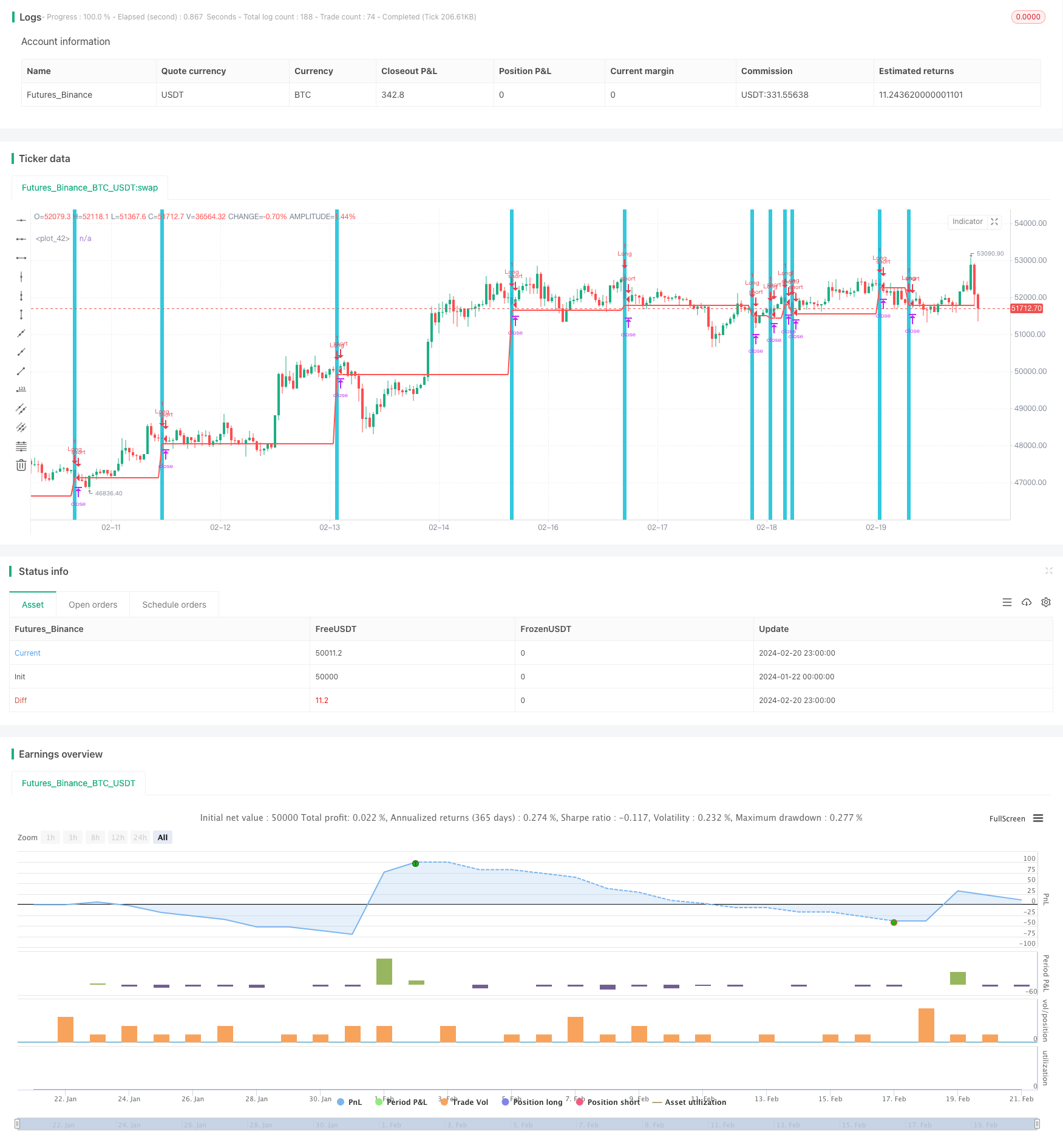Click the red 0.0000 log badge
Image resolution: width=1063 pixels, height=1148 pixels.
1028,17
